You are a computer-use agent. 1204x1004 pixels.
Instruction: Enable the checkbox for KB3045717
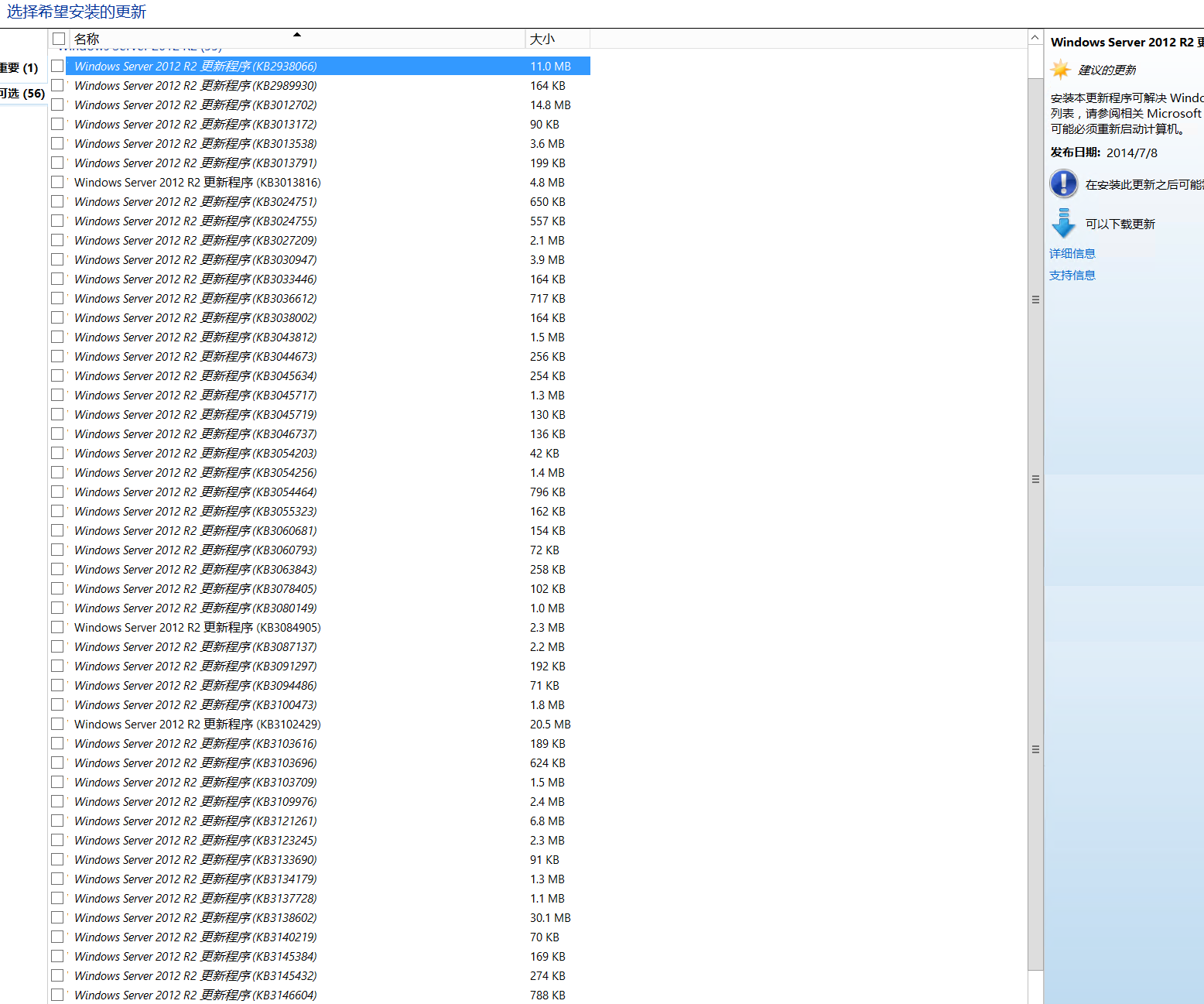pyautogui.click(x=57, y=395)
